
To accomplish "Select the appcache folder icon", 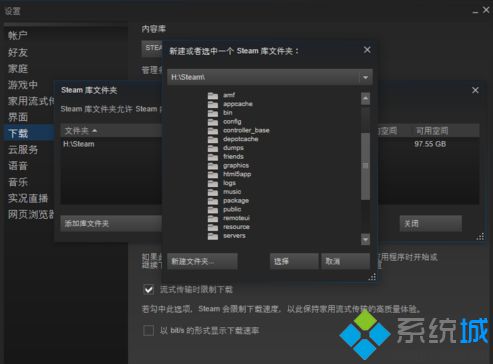I will point(213,104).
